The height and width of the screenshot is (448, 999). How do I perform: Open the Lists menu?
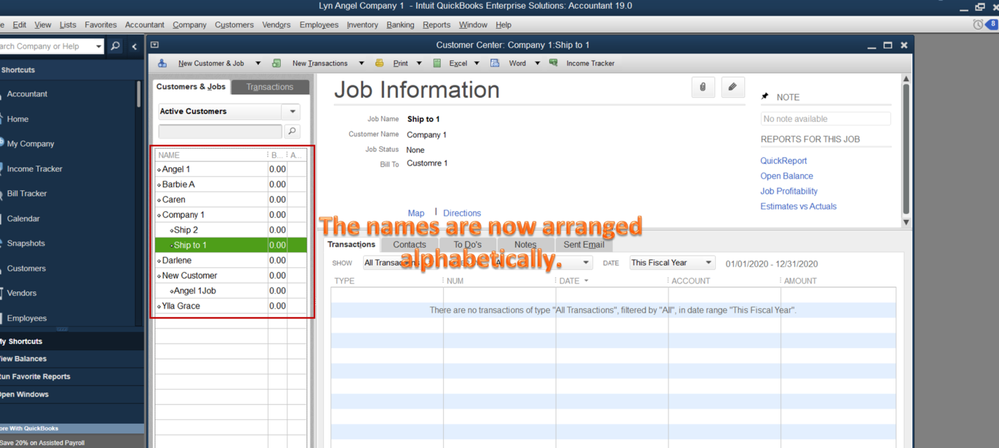(68, 25)
